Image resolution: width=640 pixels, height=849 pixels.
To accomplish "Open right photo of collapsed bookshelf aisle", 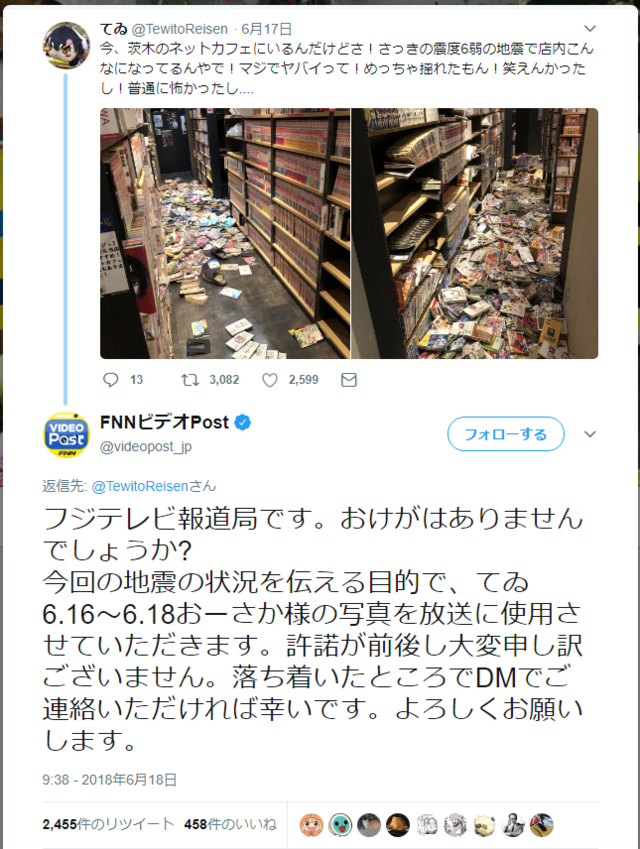I will pyautogui.click(x=475, y=233).
